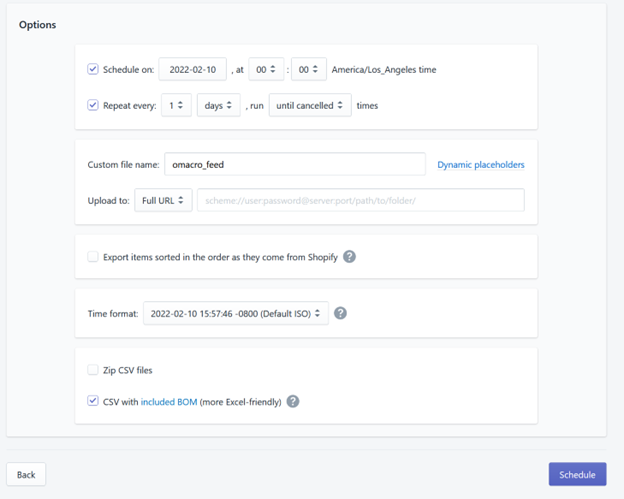624x499 pixels.
Task: Open the days unit dropdown
Action: pyautogui.click(x=218, y=105)
